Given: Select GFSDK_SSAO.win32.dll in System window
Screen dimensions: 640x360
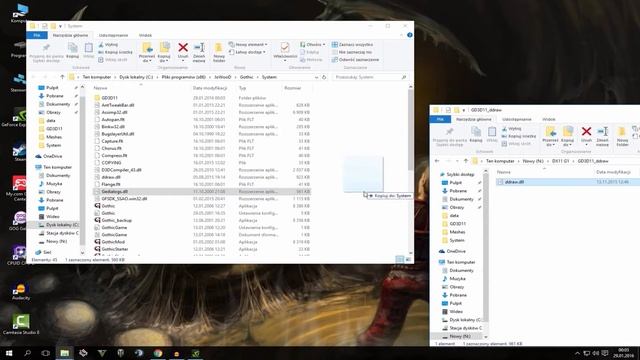Looking at the screenshot, I should [124, 199].
